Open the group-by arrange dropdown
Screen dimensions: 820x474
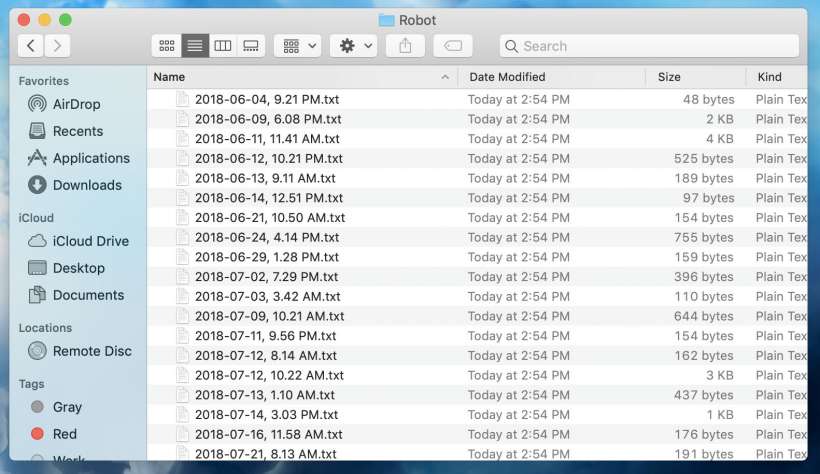(x=297, y=46)
